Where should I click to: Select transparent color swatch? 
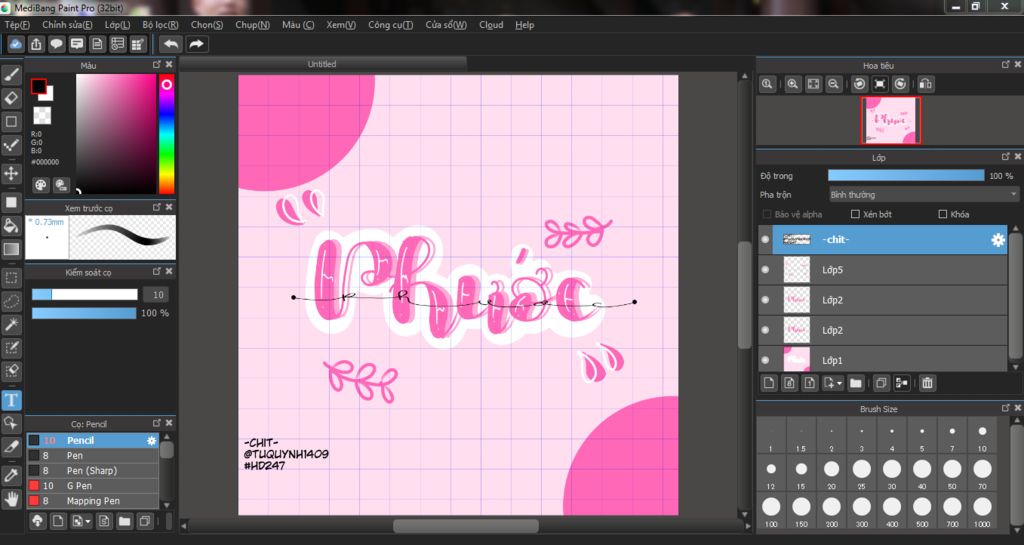pos(42,116)
